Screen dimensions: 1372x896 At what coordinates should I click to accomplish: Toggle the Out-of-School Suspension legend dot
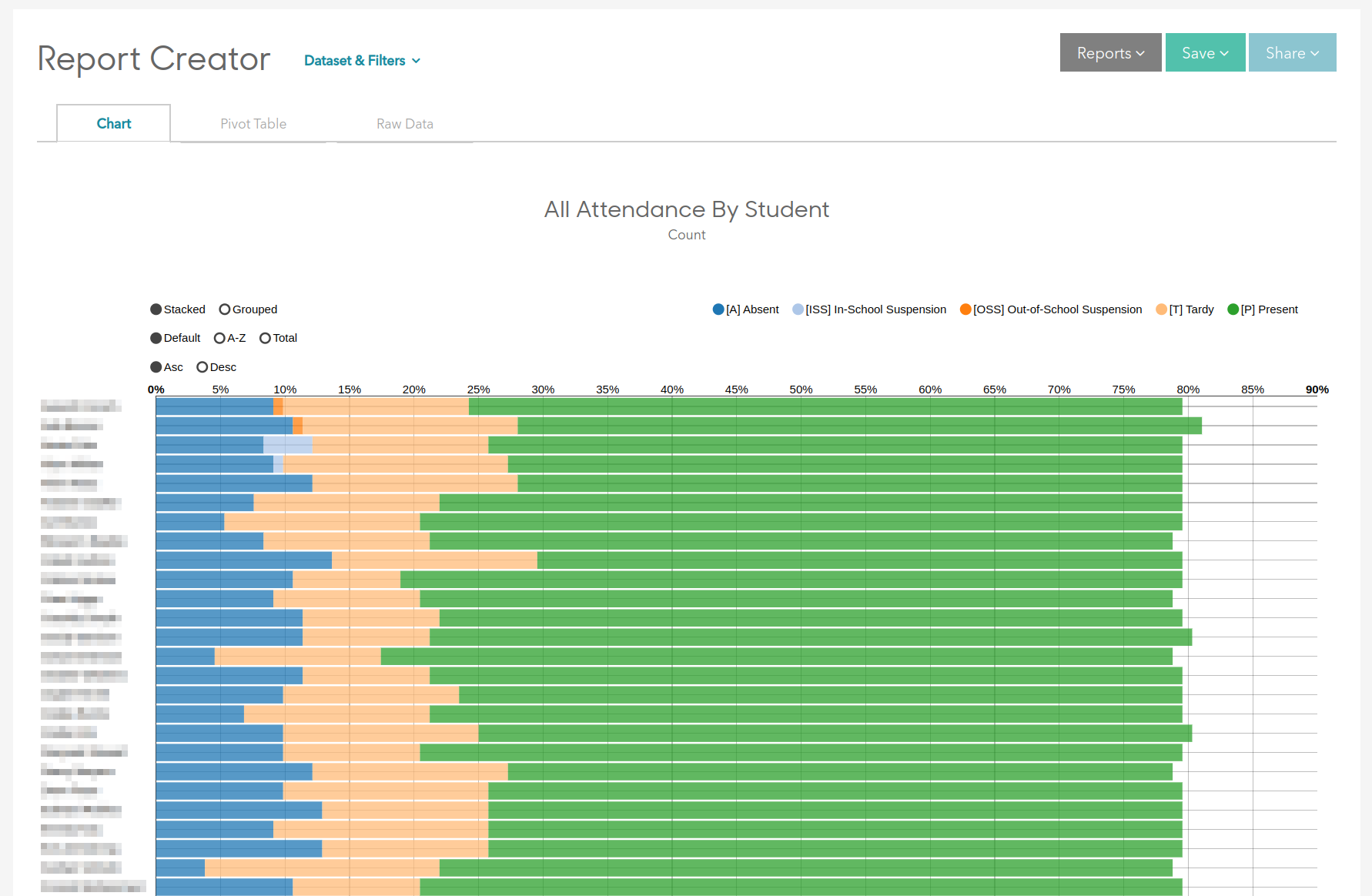tap(965, 309)
